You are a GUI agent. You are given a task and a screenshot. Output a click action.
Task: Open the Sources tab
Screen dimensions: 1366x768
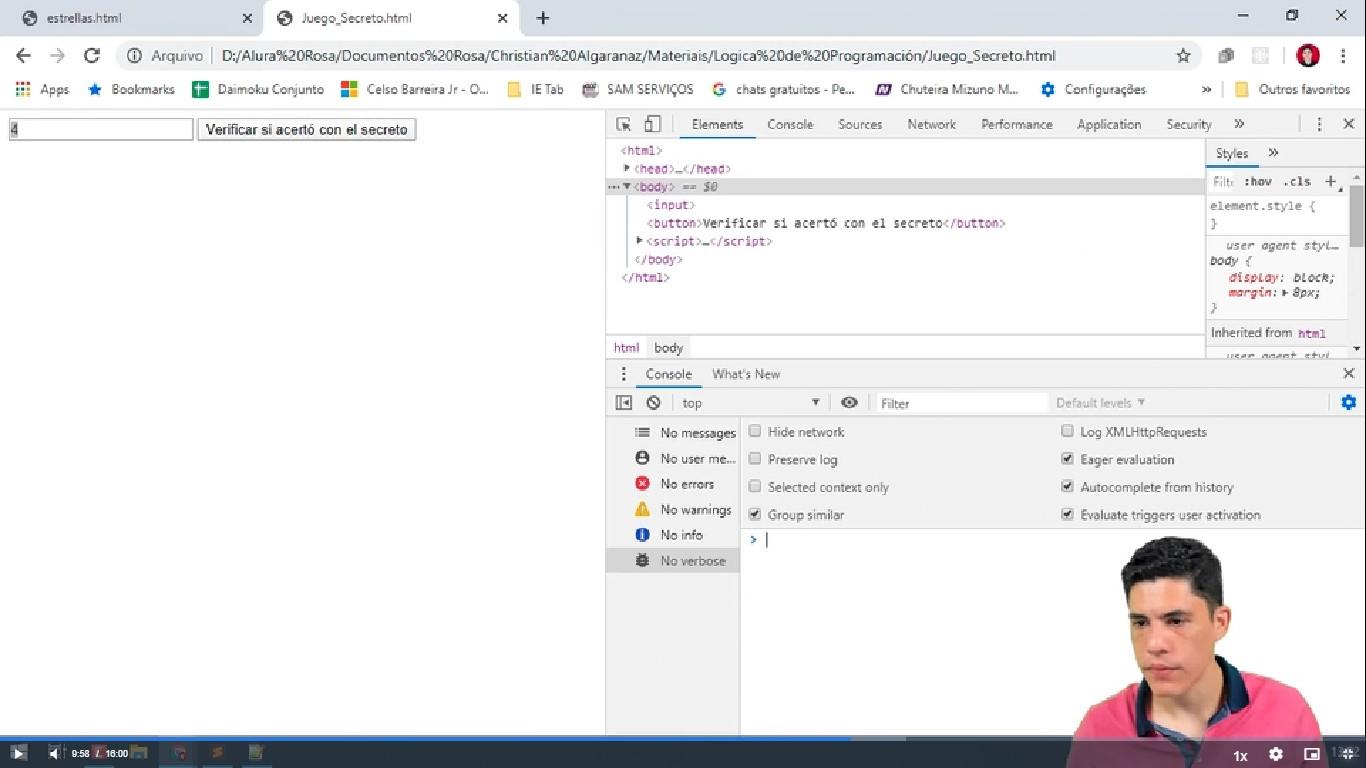(x=860, y=124)
